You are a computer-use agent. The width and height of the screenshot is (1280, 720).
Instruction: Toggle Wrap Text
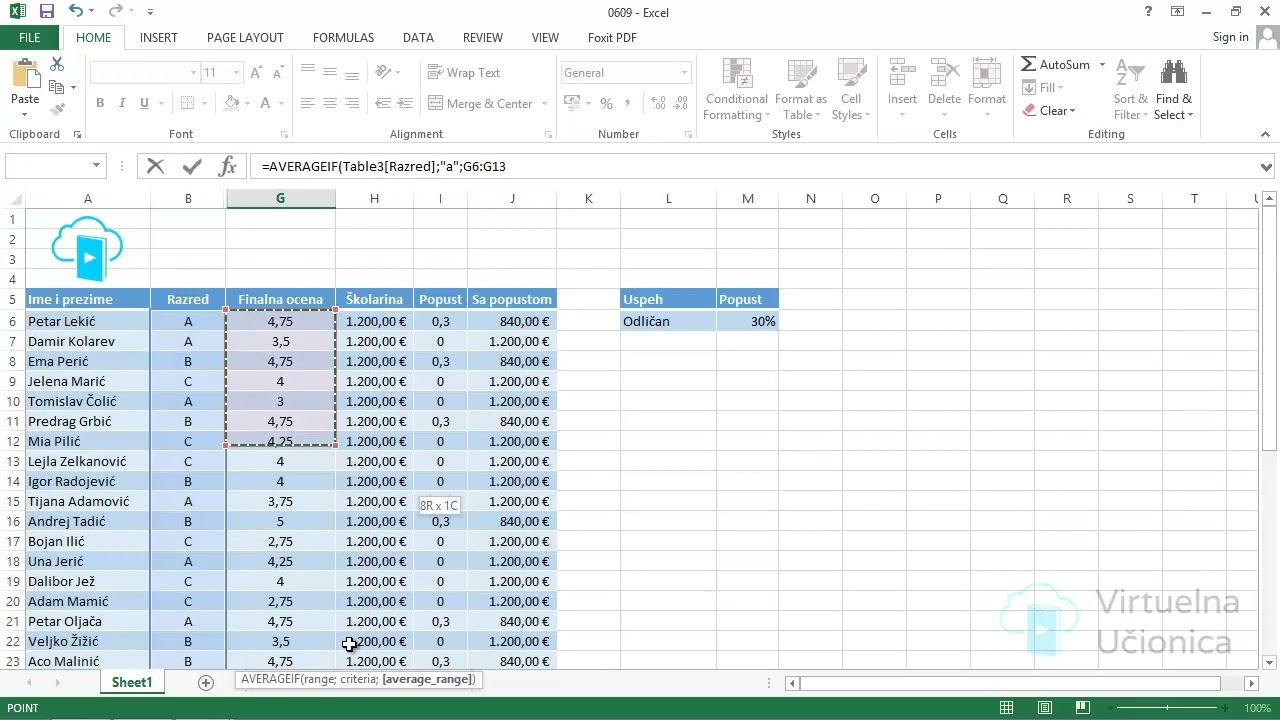(x=464, y=72)
